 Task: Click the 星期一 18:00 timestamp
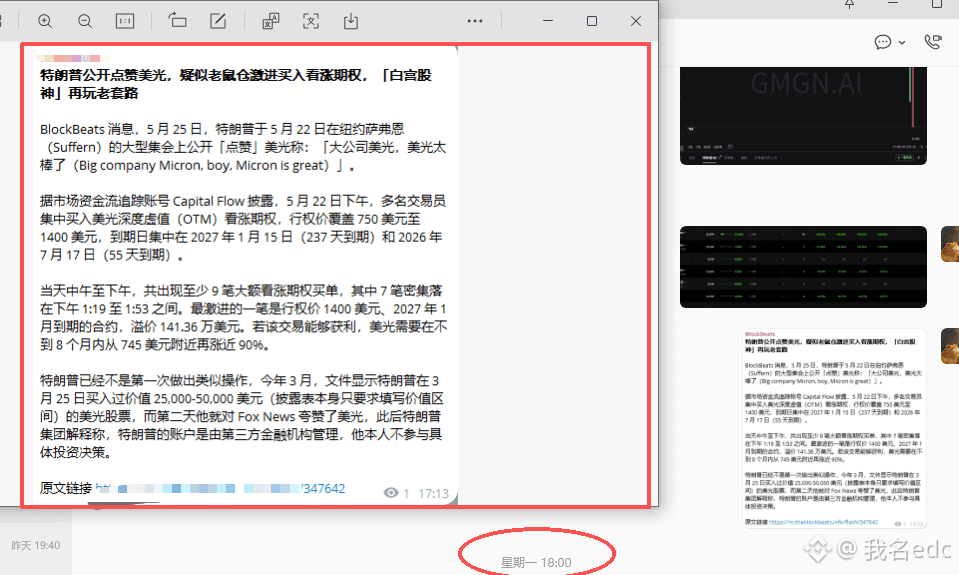point(536,562)
